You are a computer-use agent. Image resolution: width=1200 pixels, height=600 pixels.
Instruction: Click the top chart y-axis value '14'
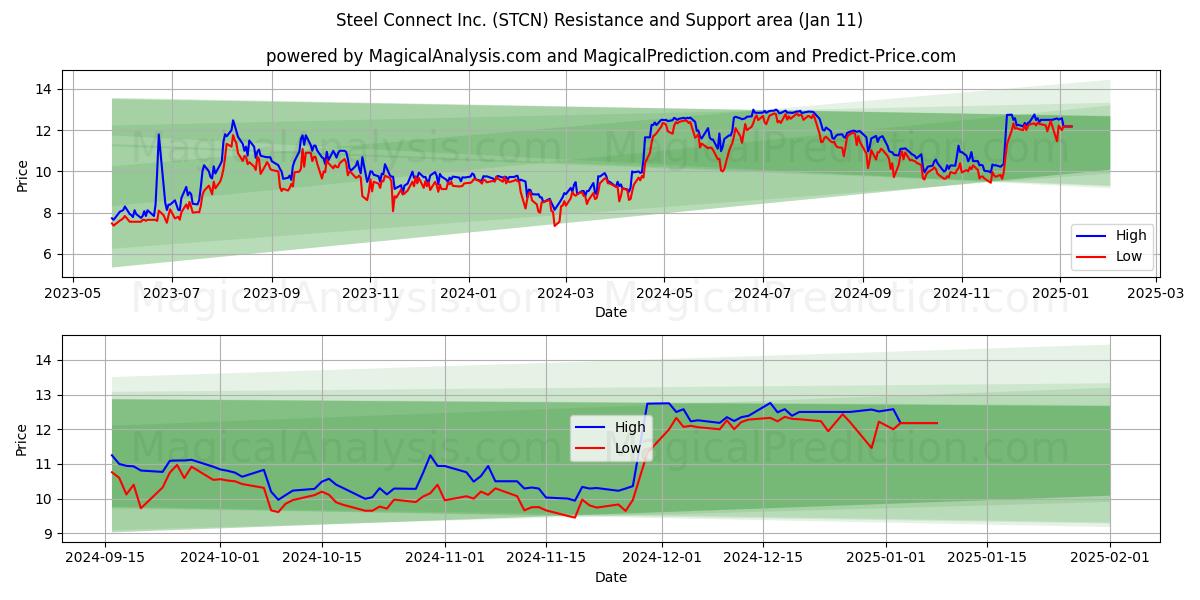point(46,89)
